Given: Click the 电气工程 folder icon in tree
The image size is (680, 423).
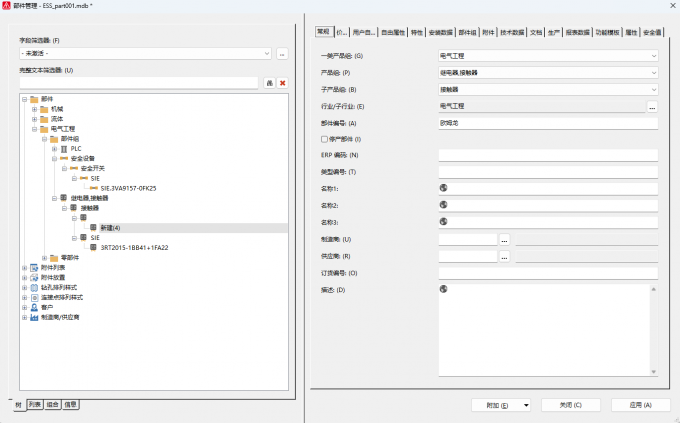Looking at the screenshot, I should point(44,129).
